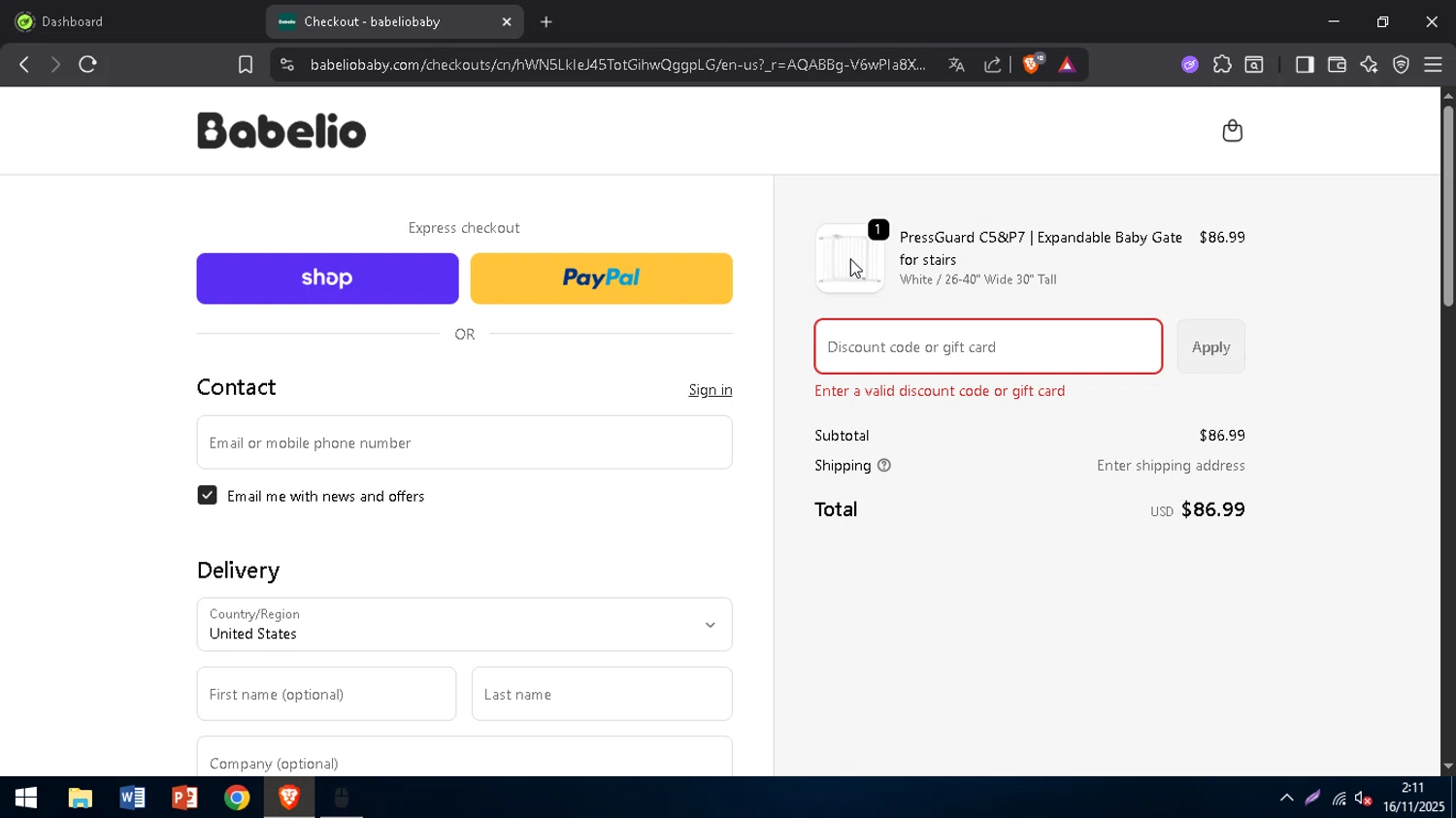Image resolution: width=1456 pixels, height=818 pixels.
Task: Click the Brave browser taskbar icon
Action: coord(289,798)
